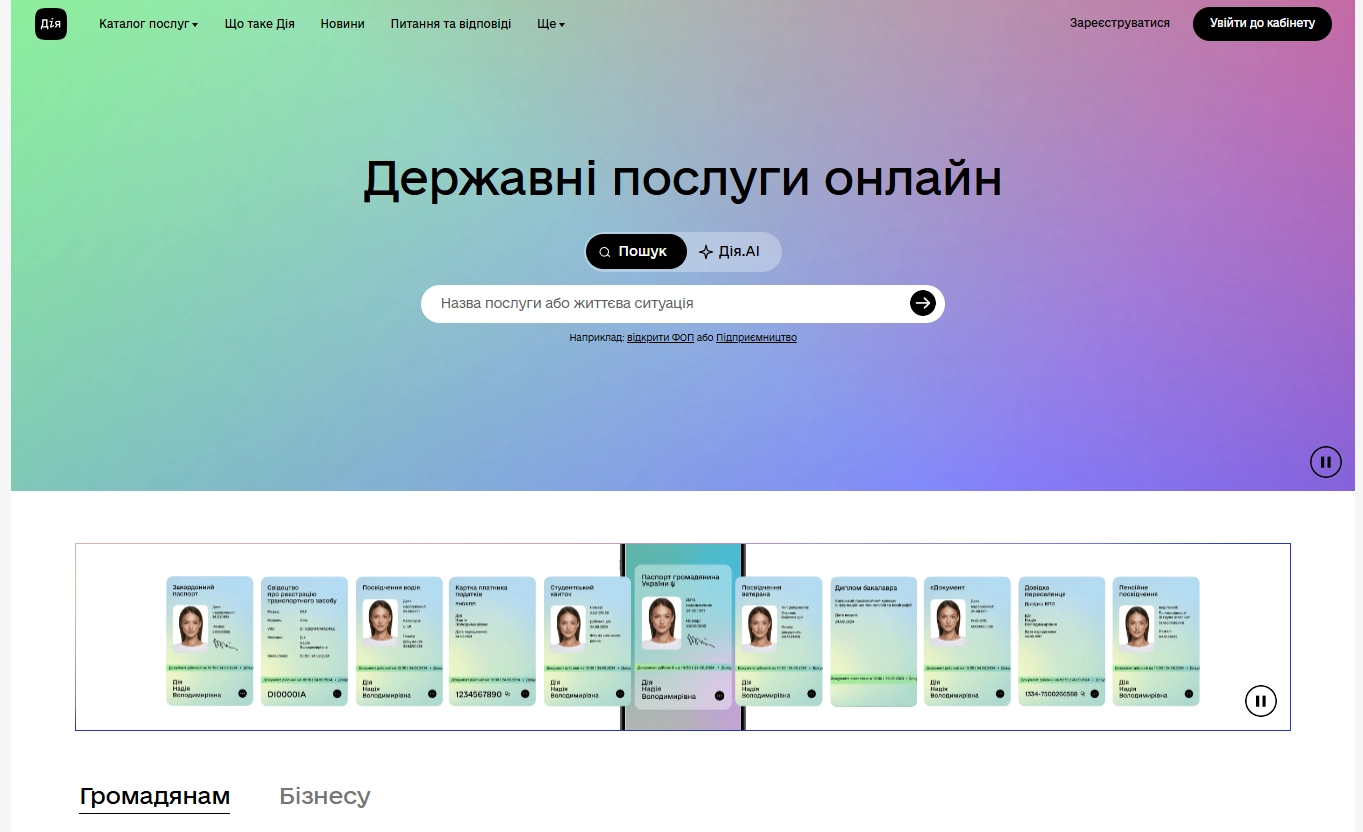Viewport: 1363px width, 832px height.
Task: Pause the hero background animation
Action: (1326, 462)
